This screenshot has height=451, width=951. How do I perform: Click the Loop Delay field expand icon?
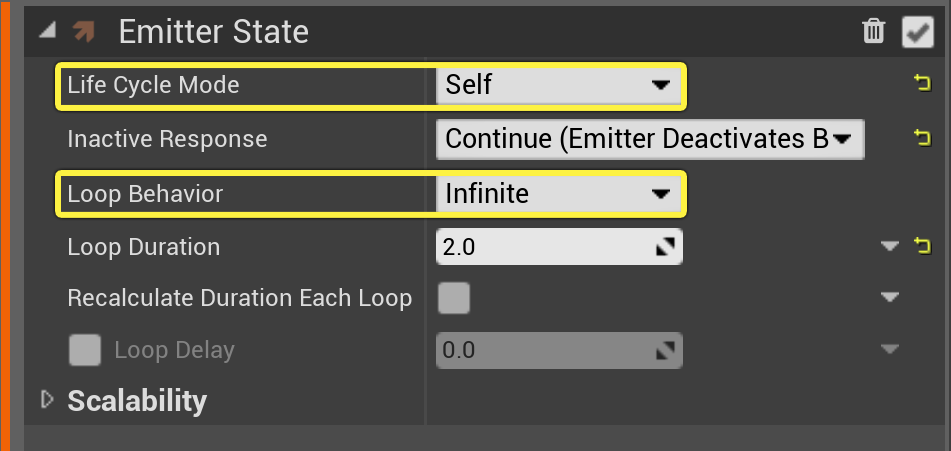pos(665,350)
